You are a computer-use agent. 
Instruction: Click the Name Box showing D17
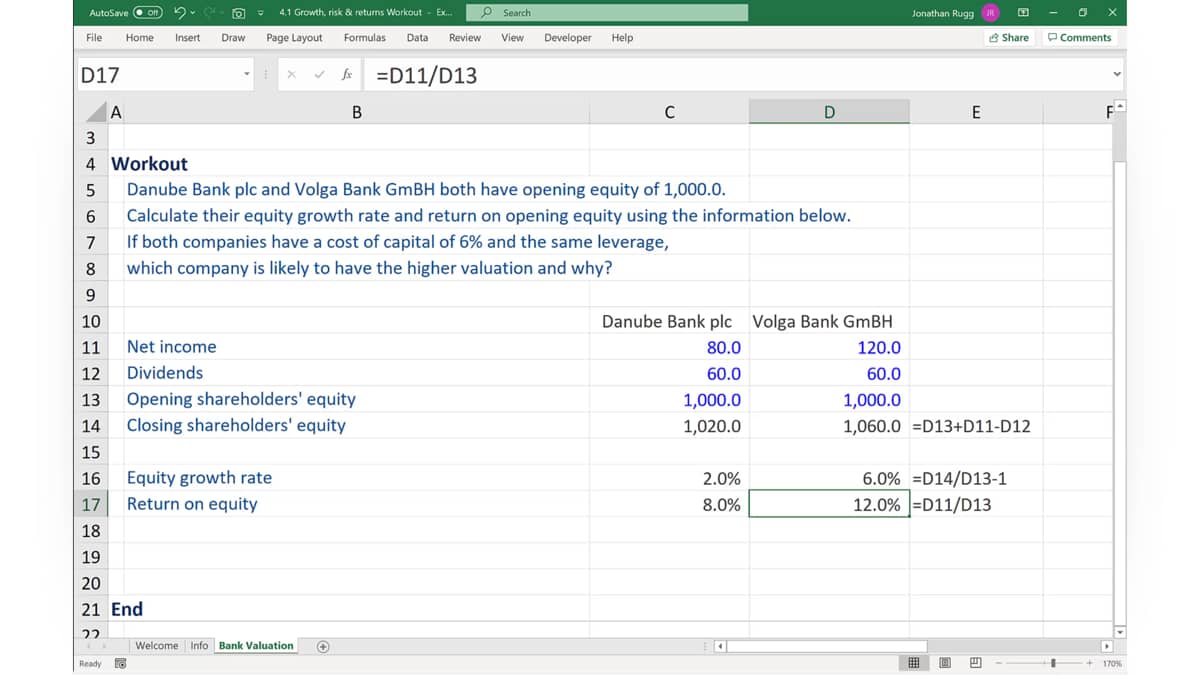coord(158,75)
